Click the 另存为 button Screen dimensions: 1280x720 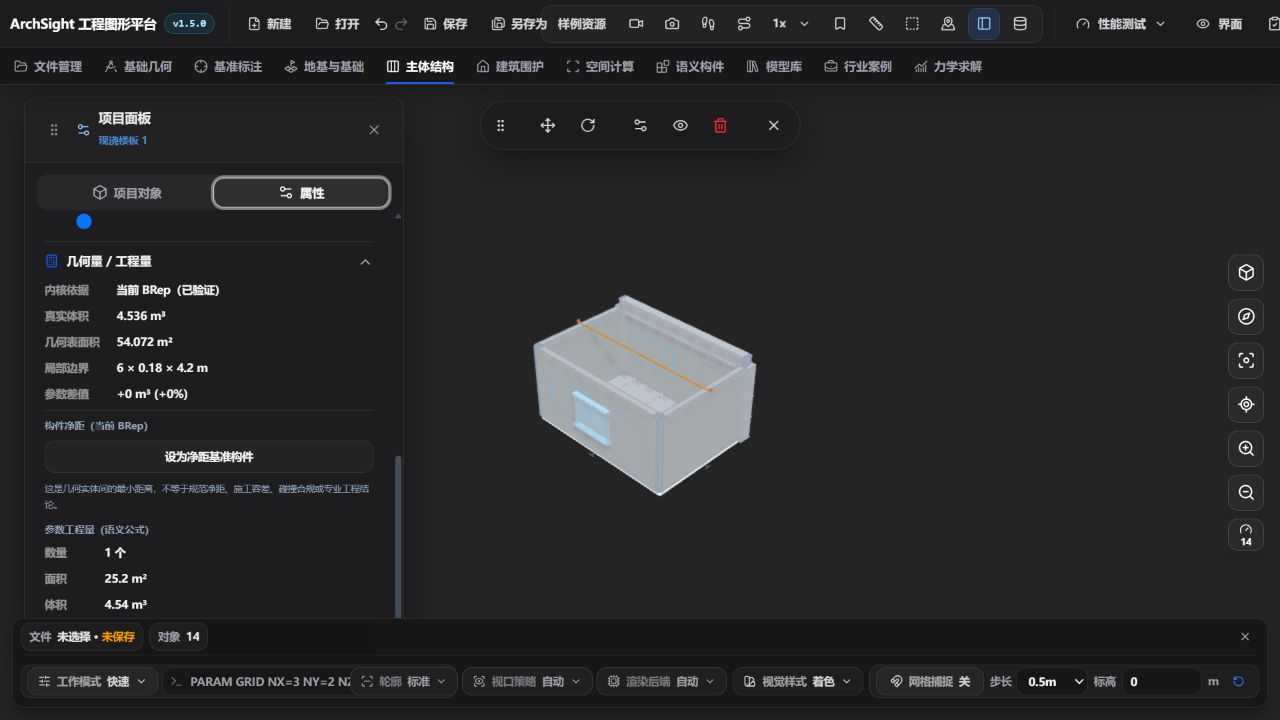pyautogui.click(x=519, y=24)
